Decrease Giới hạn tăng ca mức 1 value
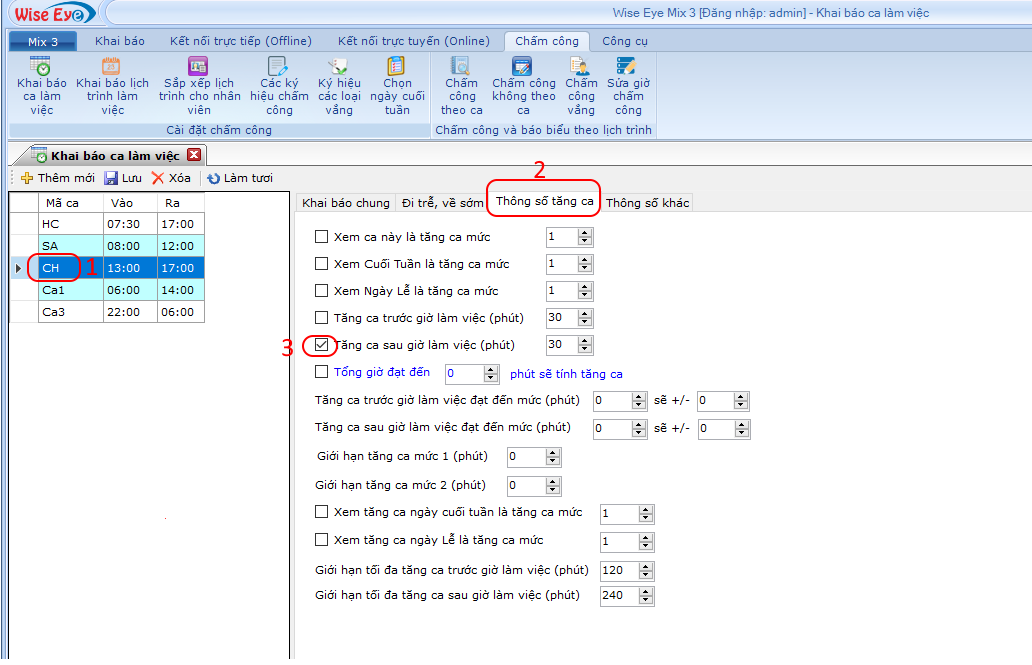 tap(553, 462)
